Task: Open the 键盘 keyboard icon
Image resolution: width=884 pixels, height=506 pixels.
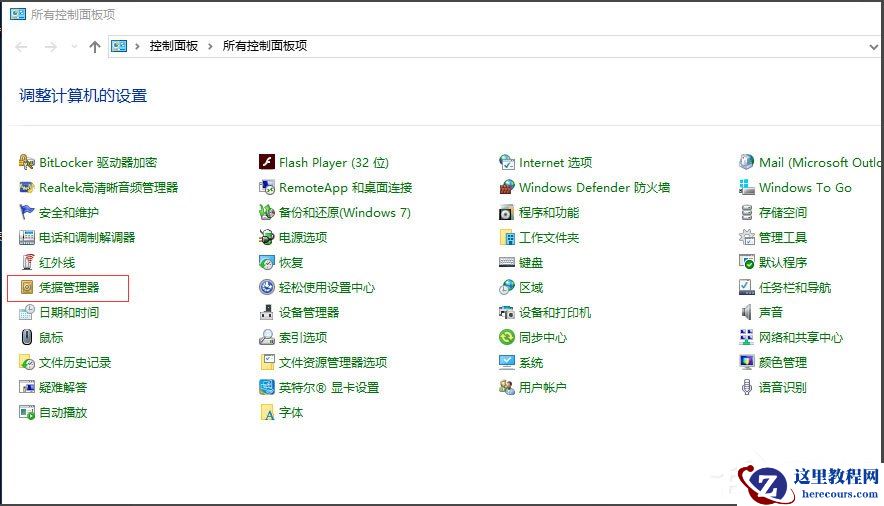Action: pos(507,263)
